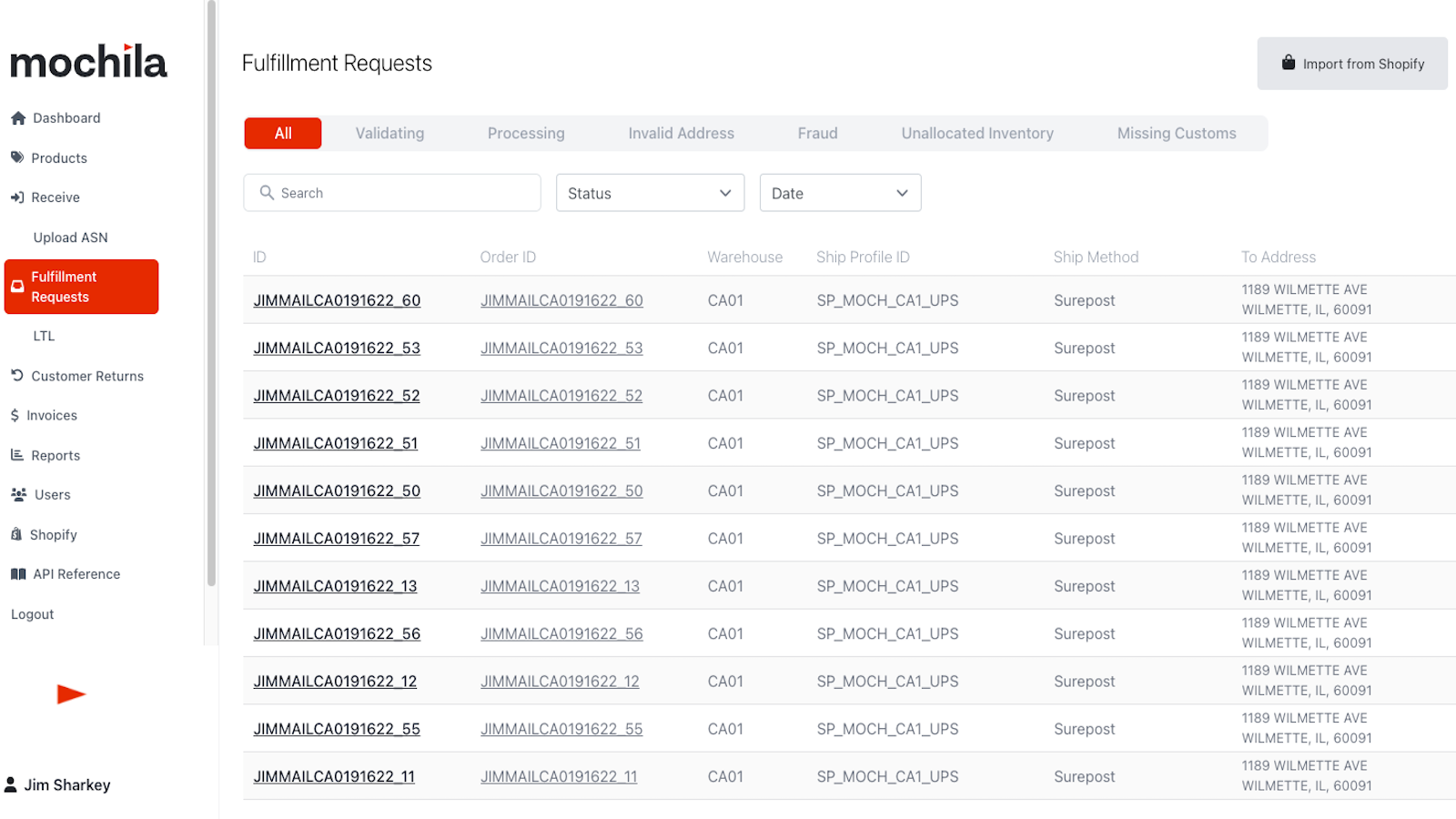This screenshot has width=1456, height=819.
Task: Expand the Status chevron arrow
Action: pyautogui.click(x=725, y=193)
